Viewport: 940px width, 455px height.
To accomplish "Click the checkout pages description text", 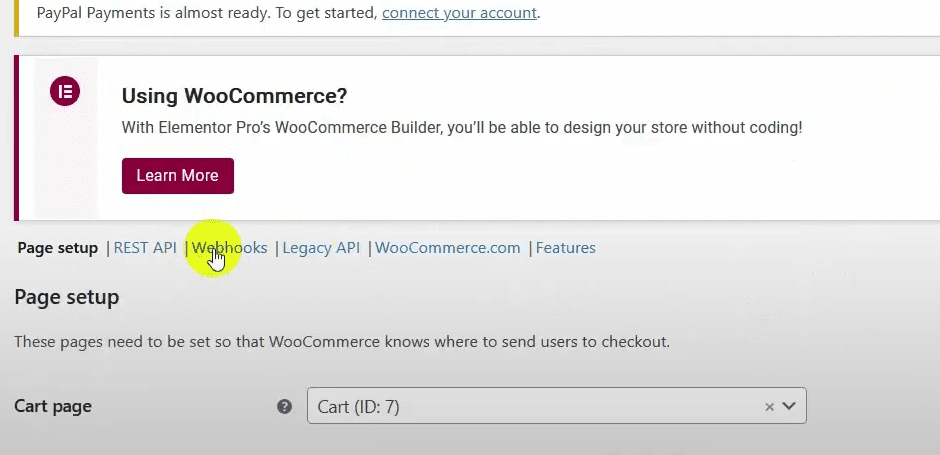I will [342, 342].
